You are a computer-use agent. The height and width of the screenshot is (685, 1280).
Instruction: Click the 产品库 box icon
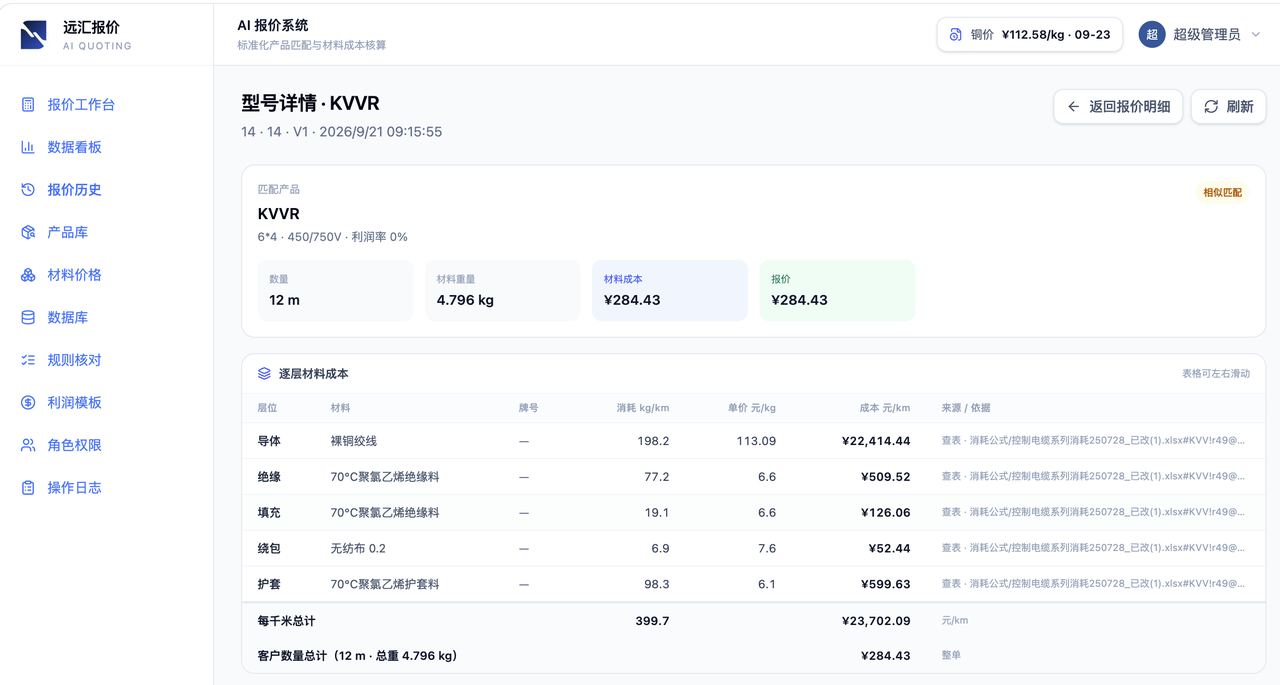[x=28, y=232]
